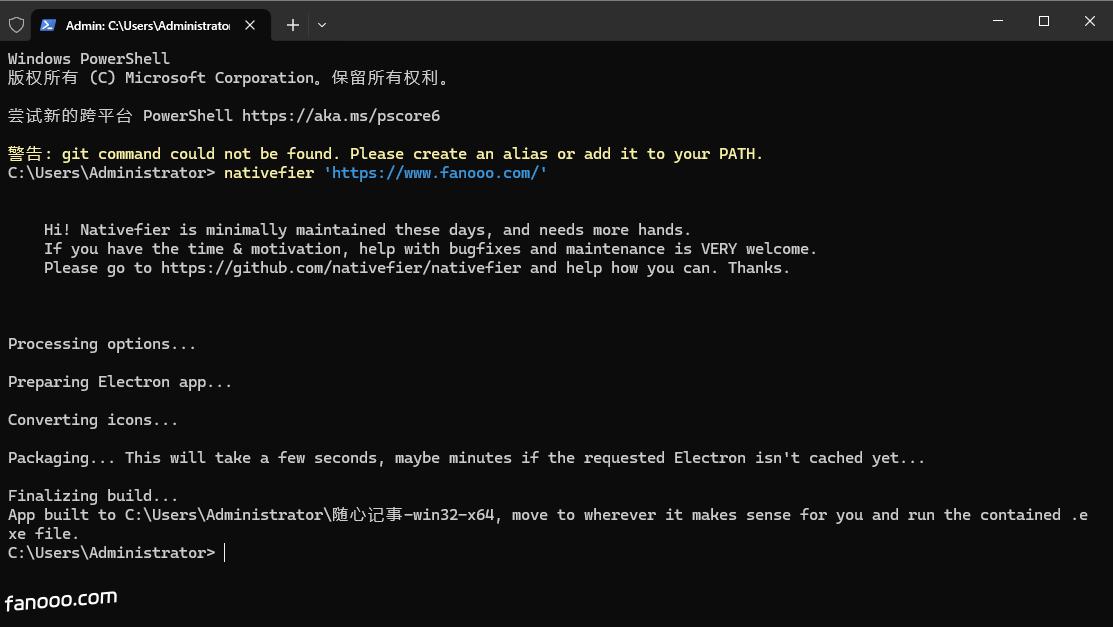The height and width of the screenshot is (627, 1113).
Task: Expand the new tab profile dropdown
Action: (321, 25)
